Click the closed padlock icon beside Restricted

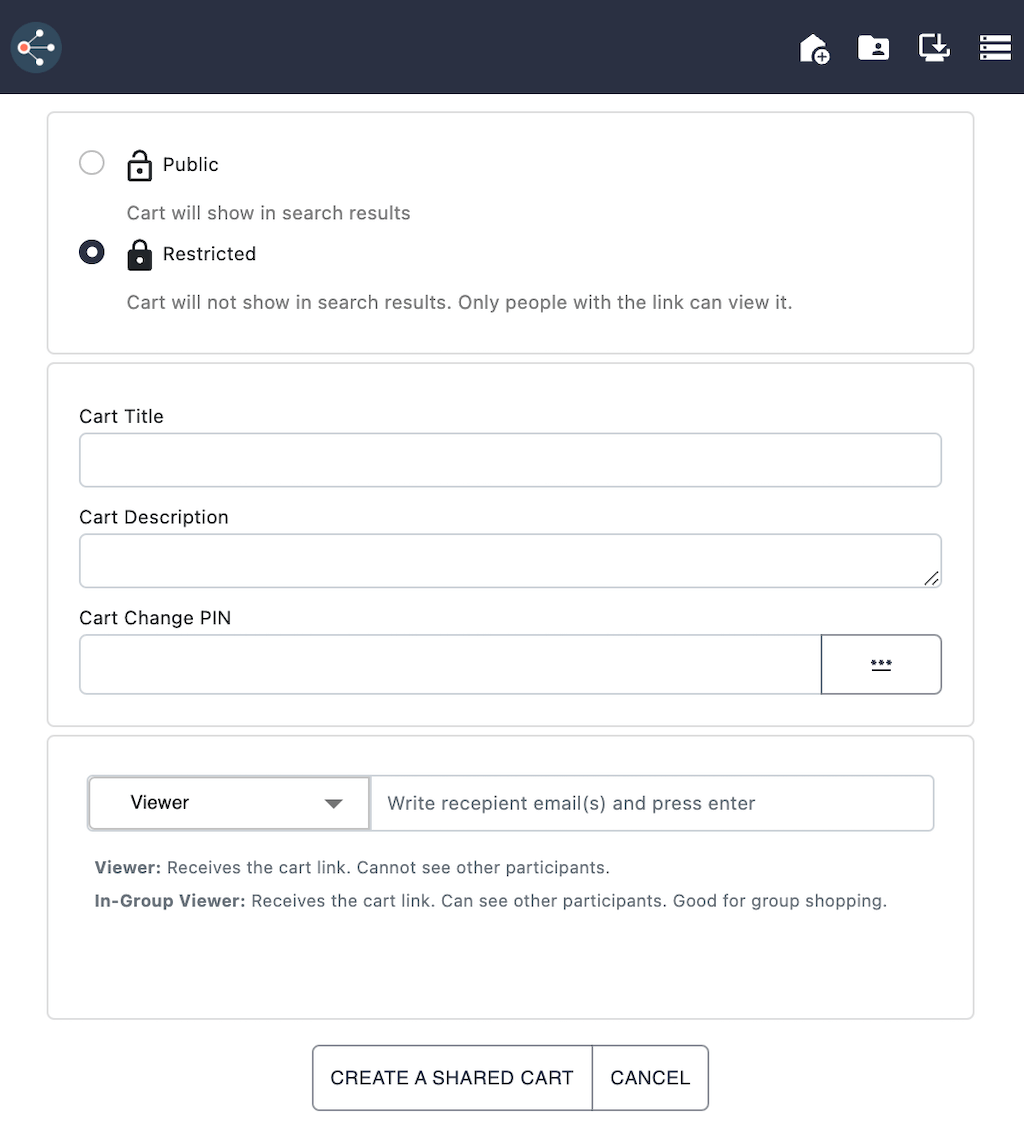[140, 254]
